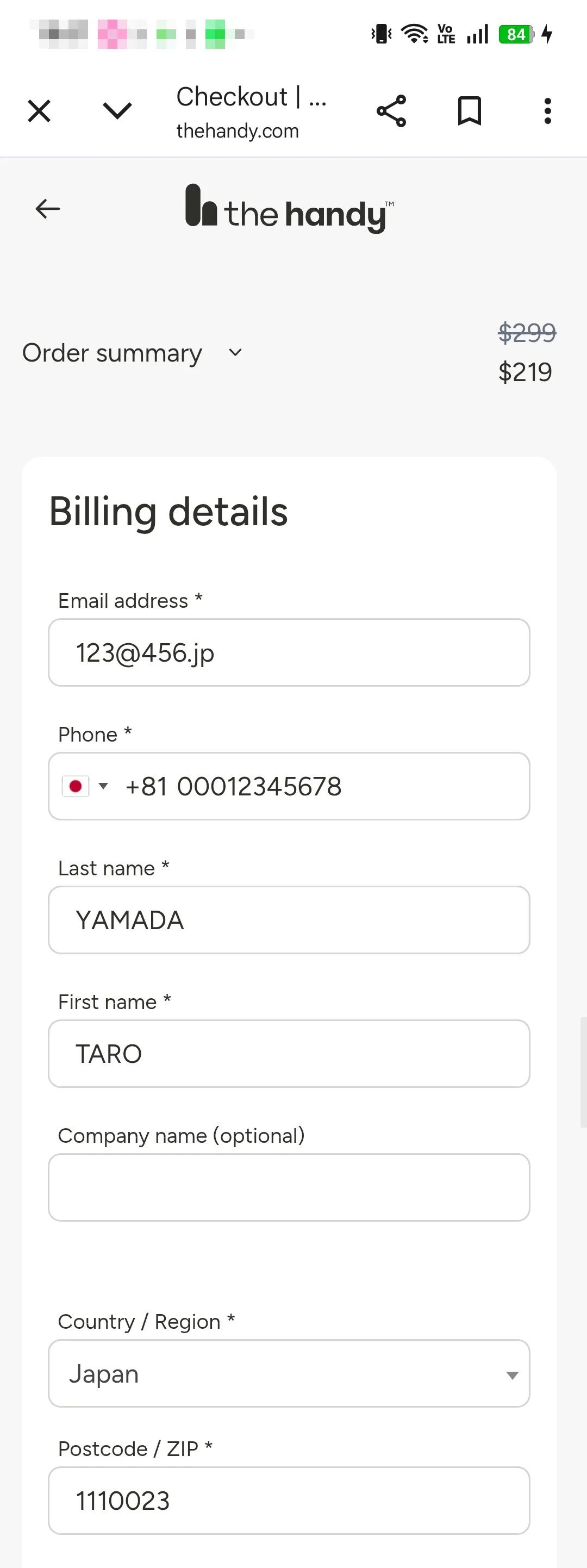Image resolution: width=587 pixels, height=1568 pixels.
Task: Select the First name text box
Action: 289,1054
